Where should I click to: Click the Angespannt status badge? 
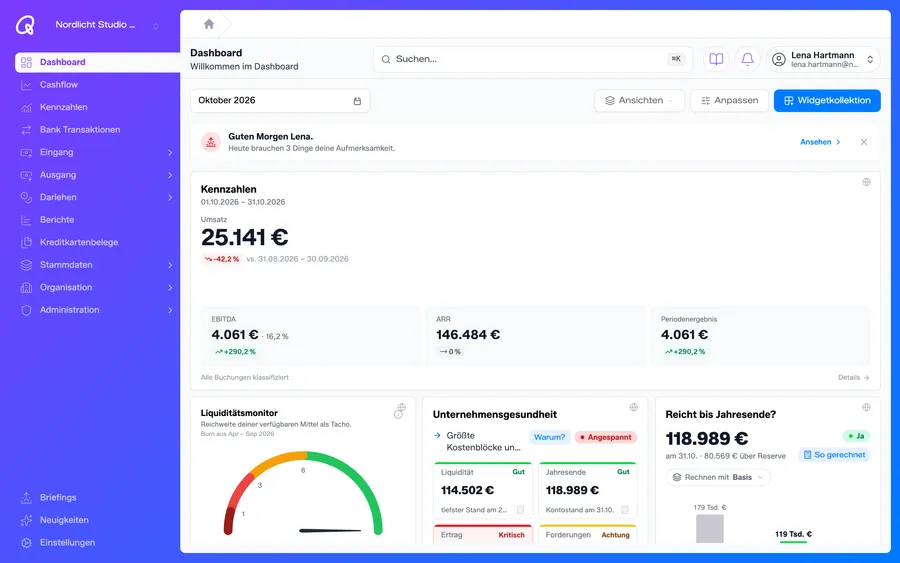606,437
